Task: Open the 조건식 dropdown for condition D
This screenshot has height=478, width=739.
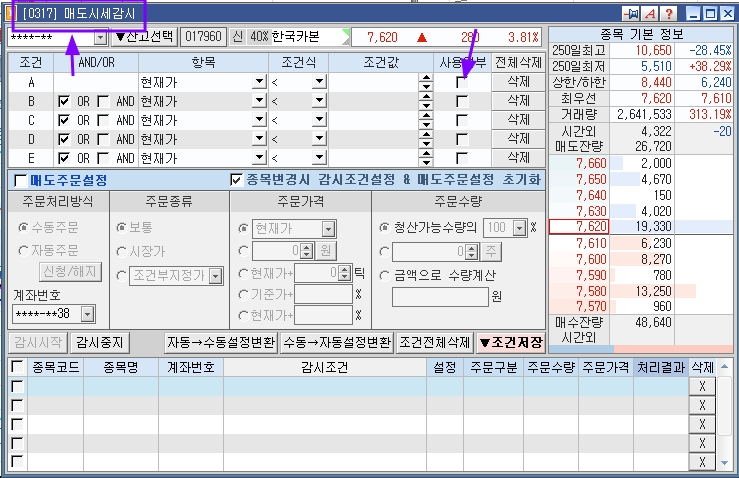Action: [320, 139]
